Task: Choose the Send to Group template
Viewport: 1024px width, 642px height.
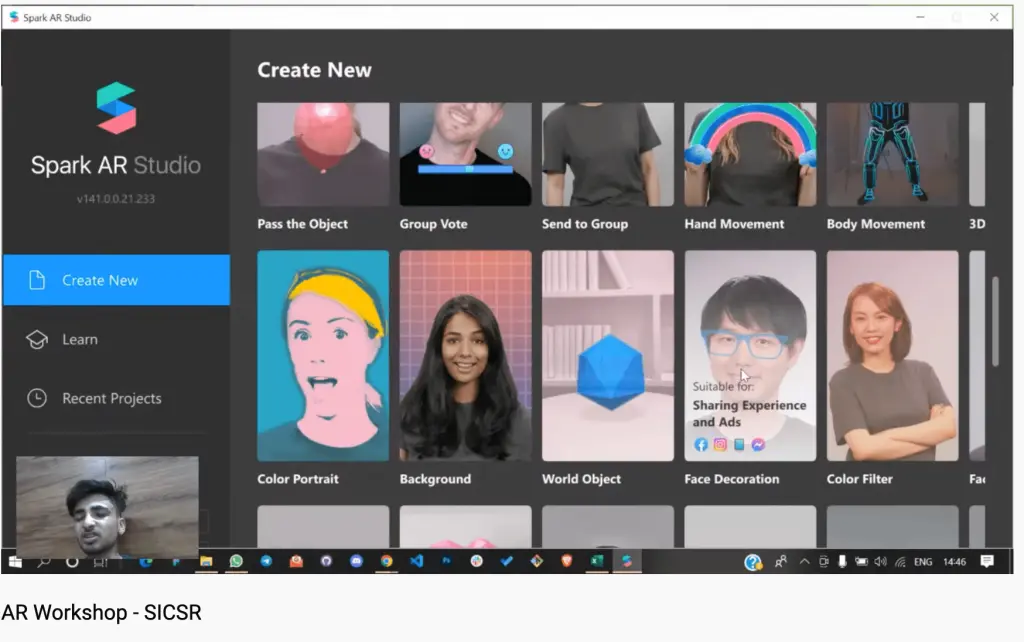Action: point(608,154)
